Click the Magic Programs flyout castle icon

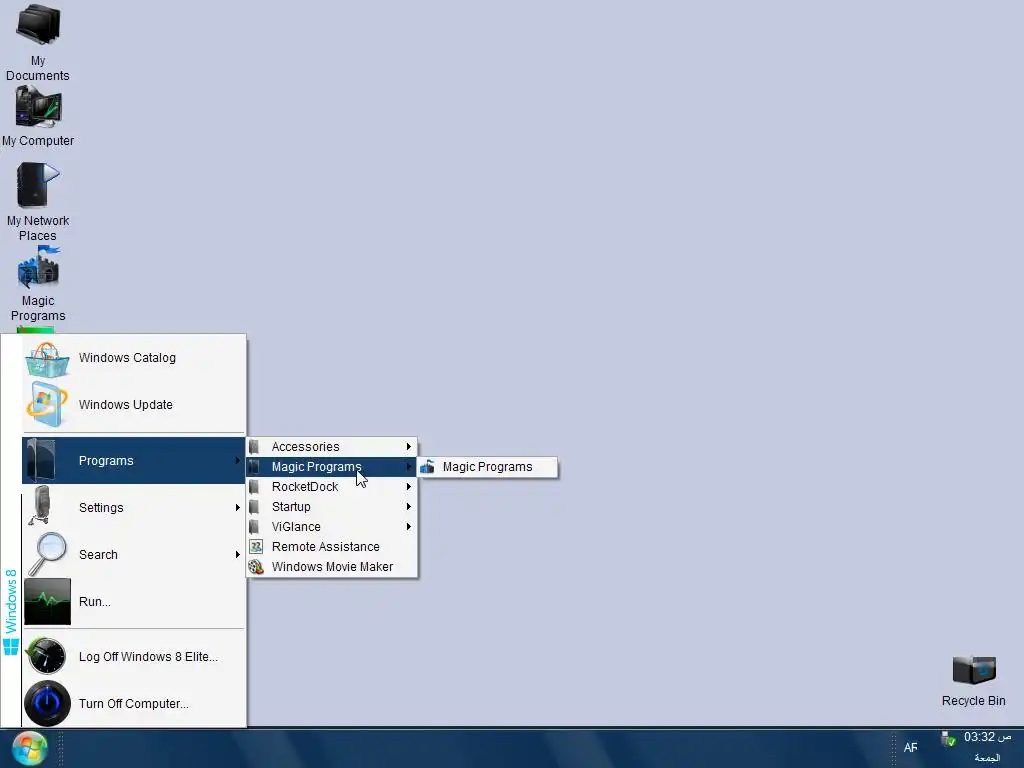tap(428, 467)
